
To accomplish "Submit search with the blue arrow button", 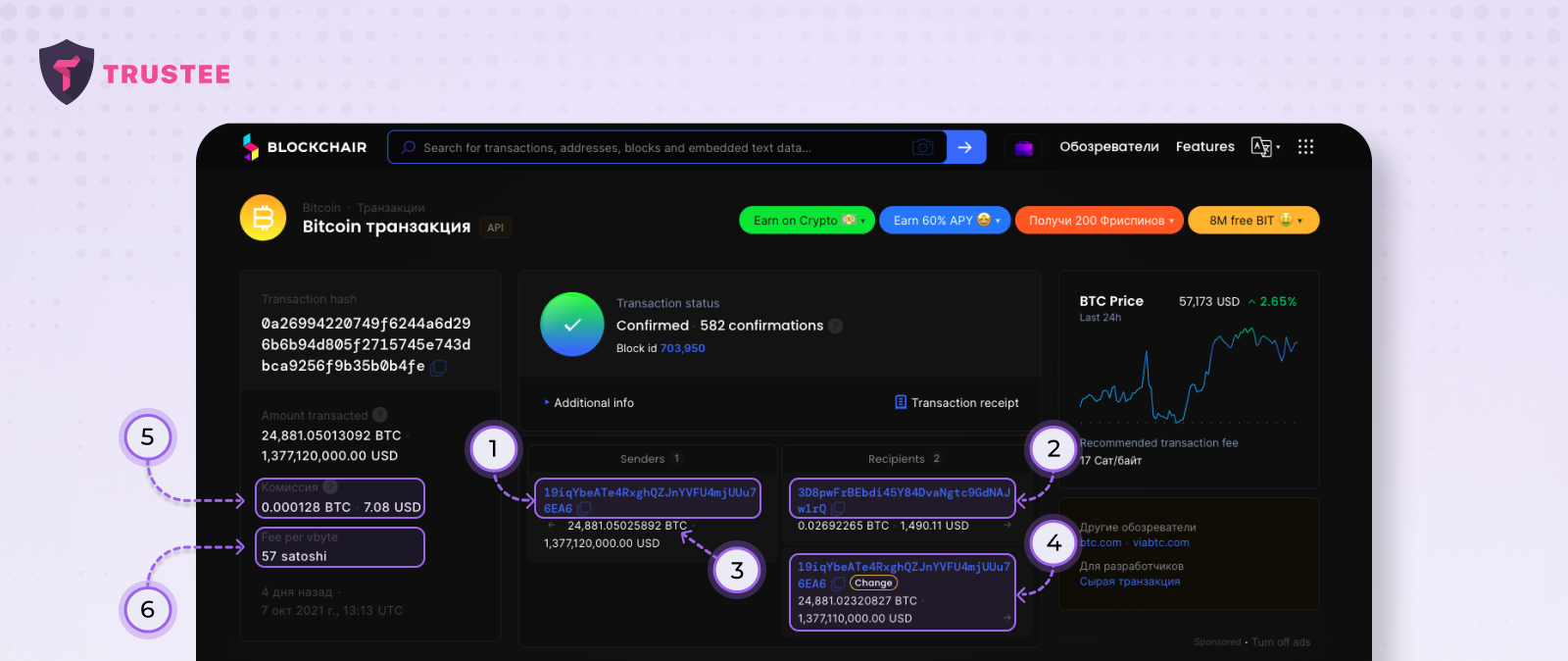I will (966, 147).
